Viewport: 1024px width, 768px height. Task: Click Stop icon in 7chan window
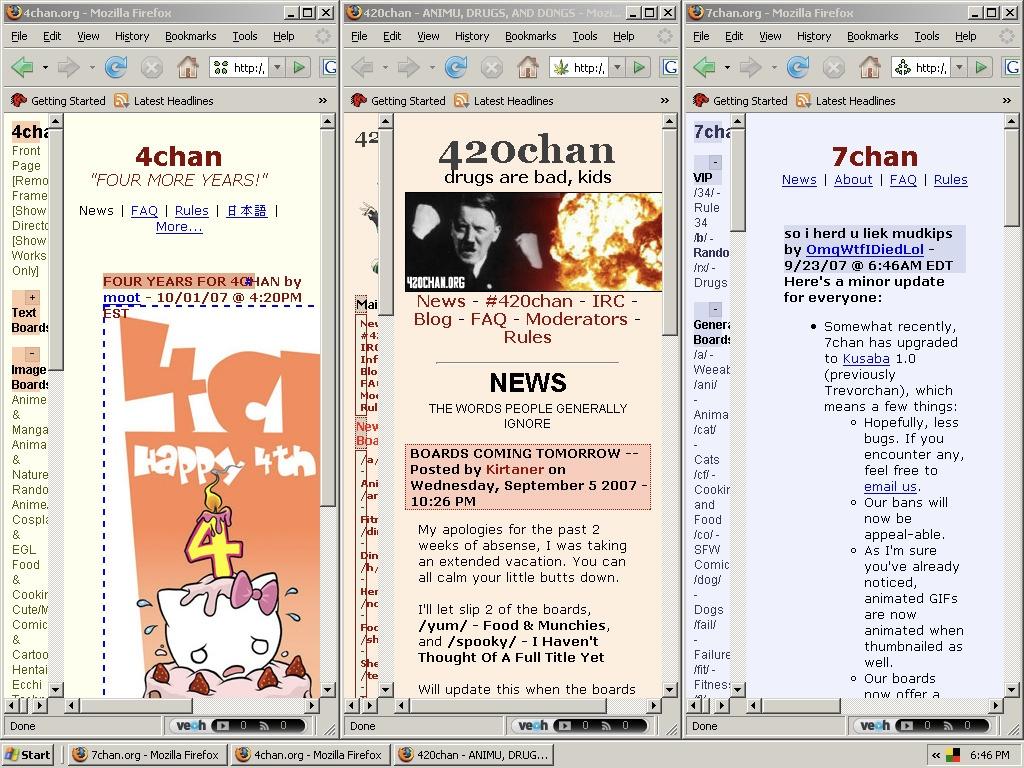(x=833, y=67)
